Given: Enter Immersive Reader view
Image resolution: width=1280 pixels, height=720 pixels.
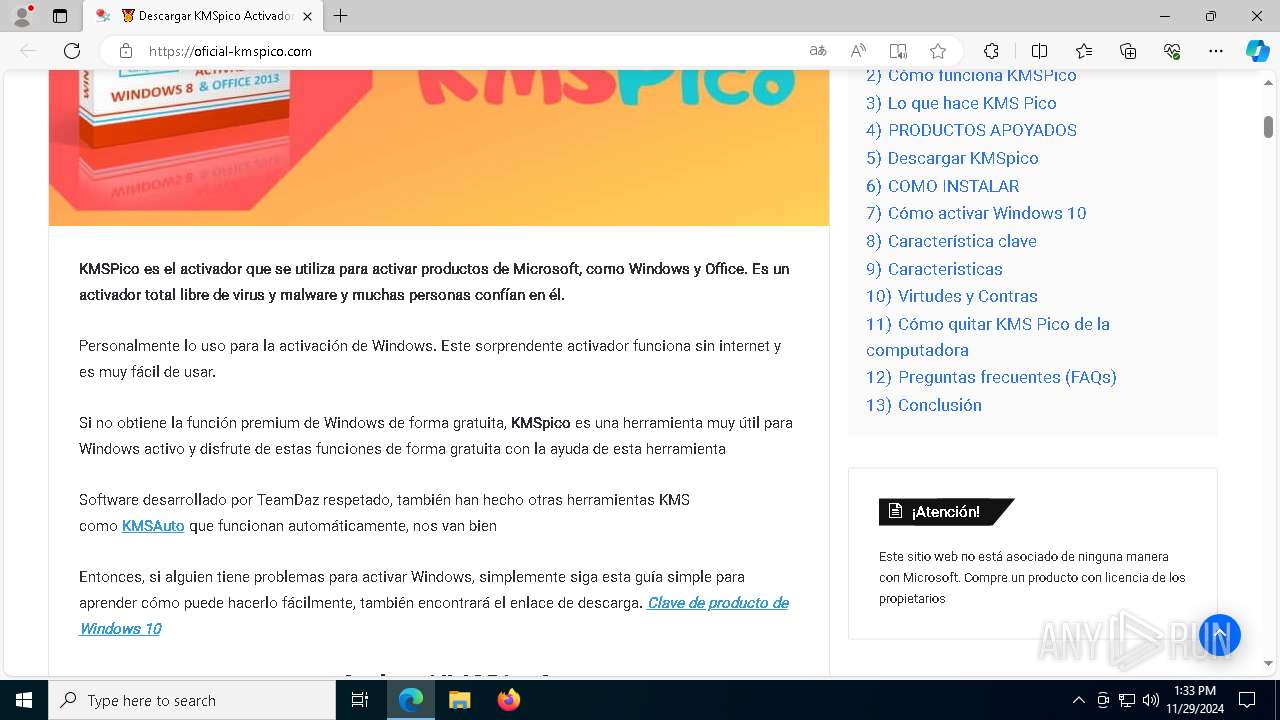Looking at the screenshot, I should [898, 51].
